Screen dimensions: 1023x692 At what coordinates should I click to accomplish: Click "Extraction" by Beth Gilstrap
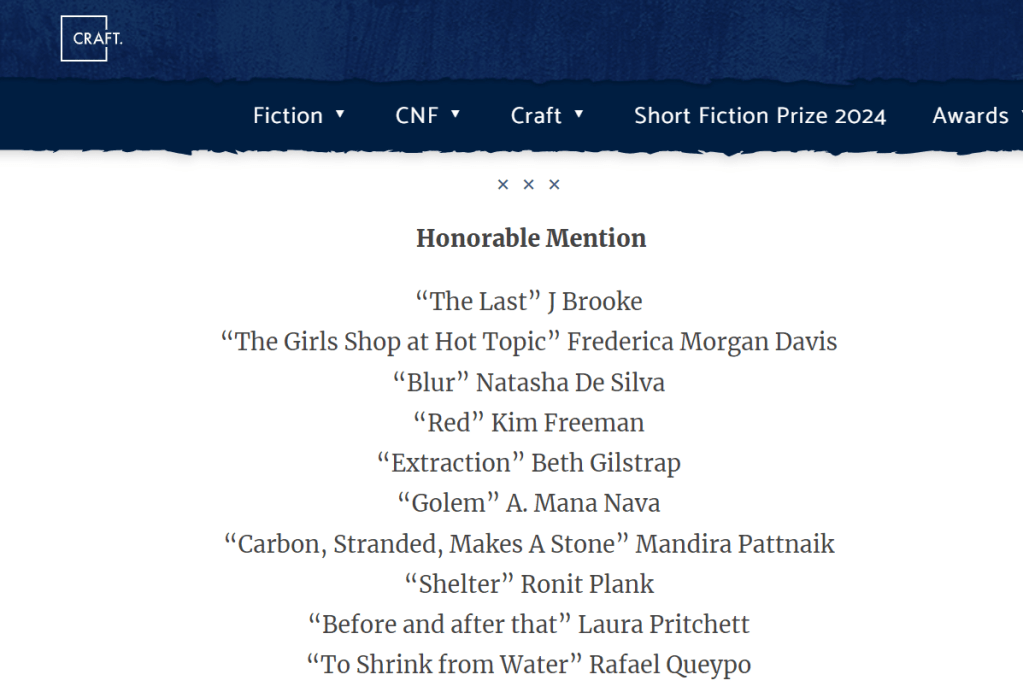(x=528, y=463)
